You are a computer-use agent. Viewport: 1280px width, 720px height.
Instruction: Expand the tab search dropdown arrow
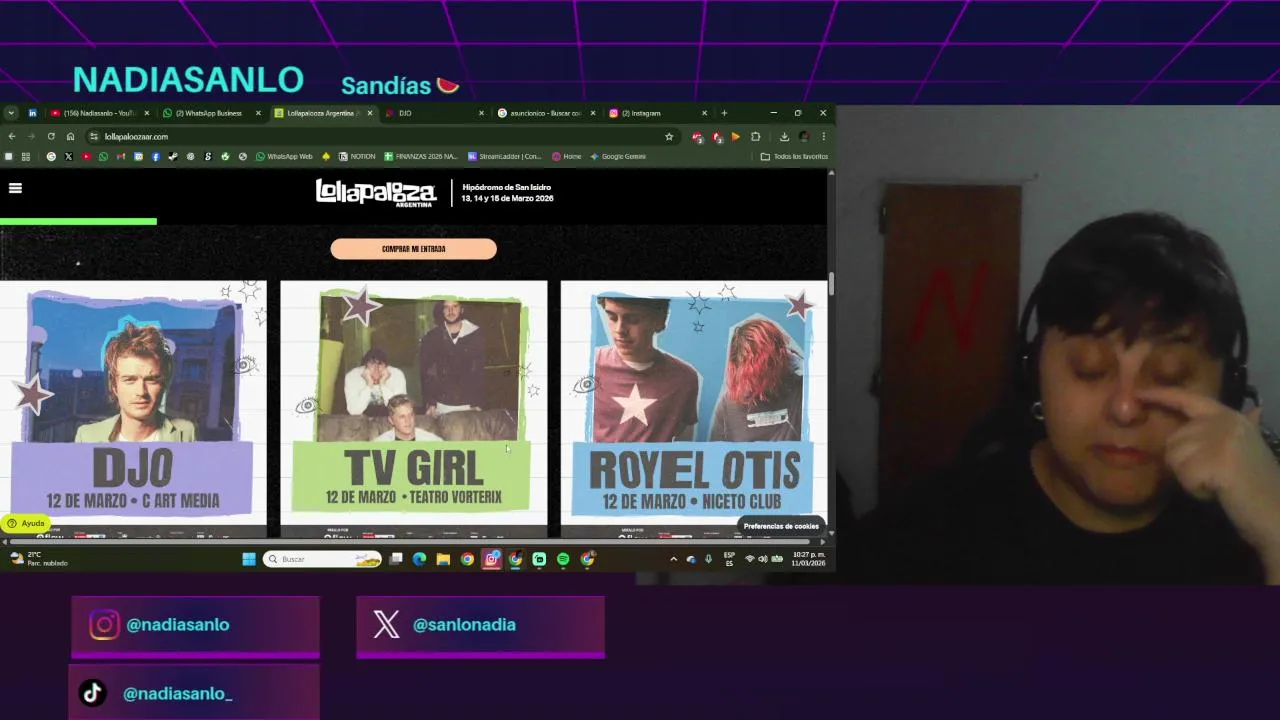coord(11,113)
